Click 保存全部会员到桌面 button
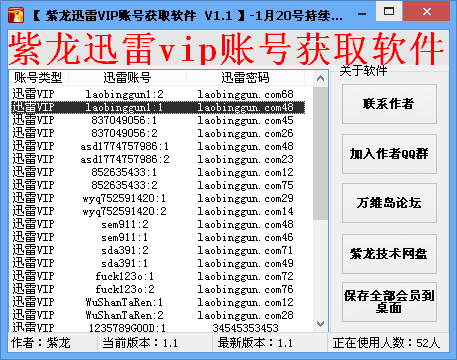The image size is (457, 360). [389, 302]
